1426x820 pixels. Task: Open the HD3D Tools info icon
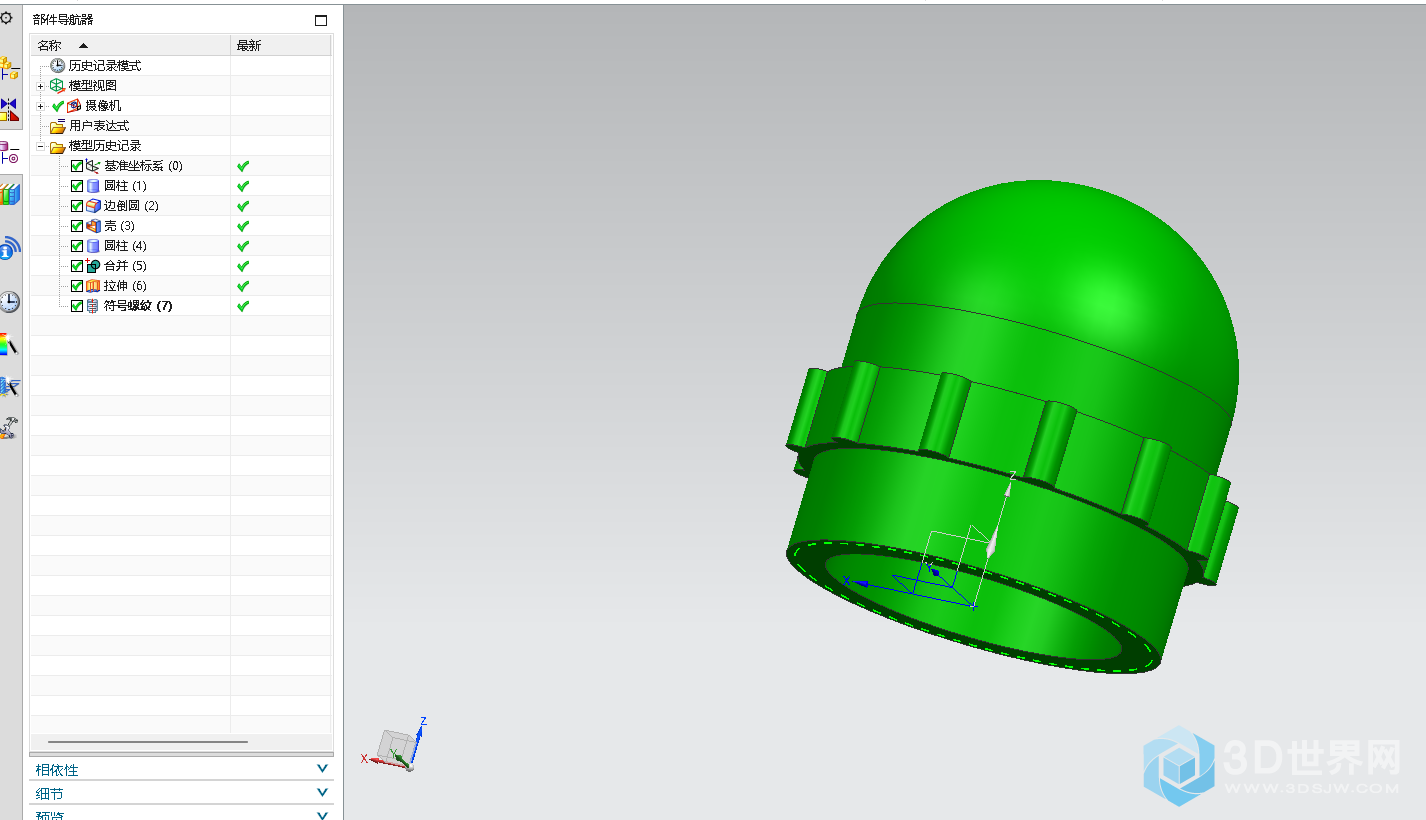(x=9, y=249)
